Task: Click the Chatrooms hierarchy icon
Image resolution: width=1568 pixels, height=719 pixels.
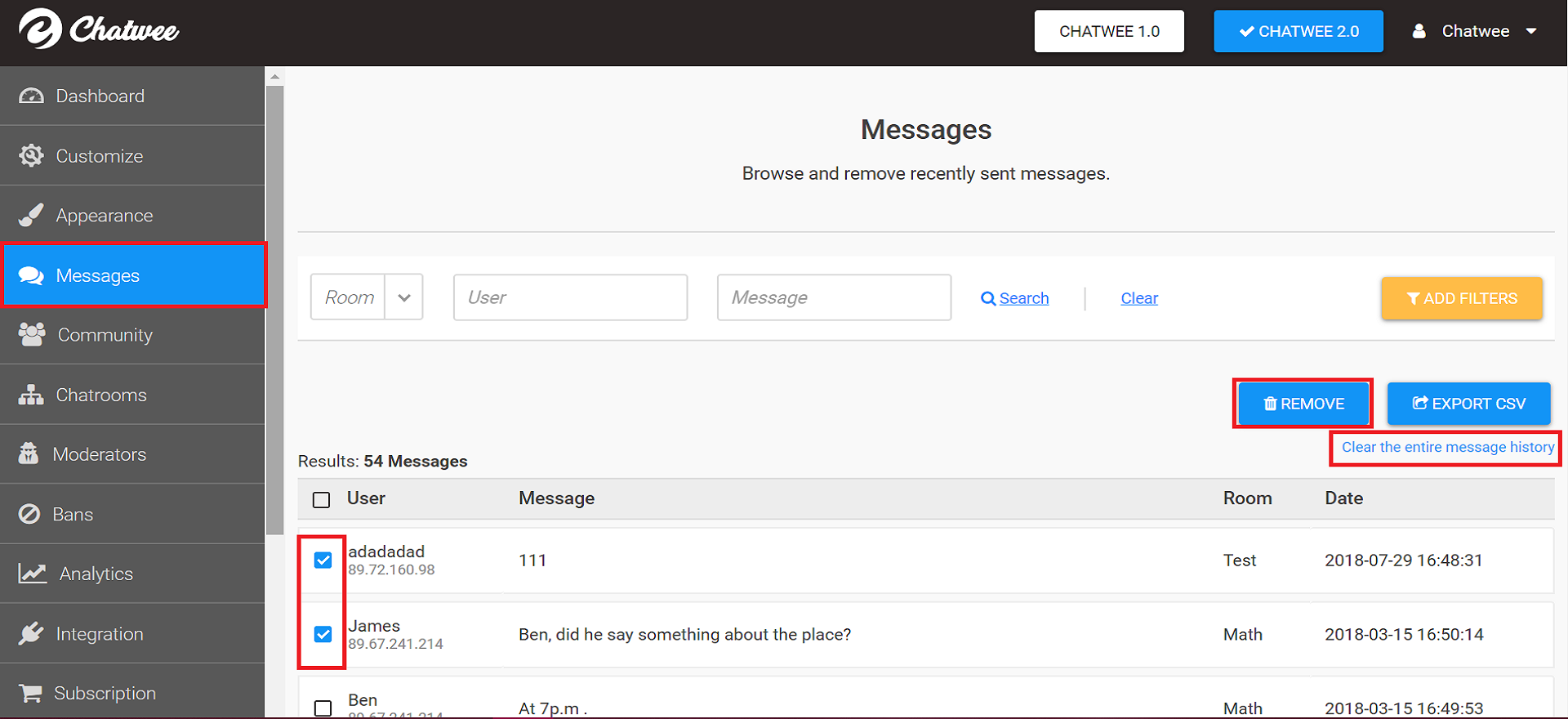Action: pyautogui.click(x=31, y=395)
